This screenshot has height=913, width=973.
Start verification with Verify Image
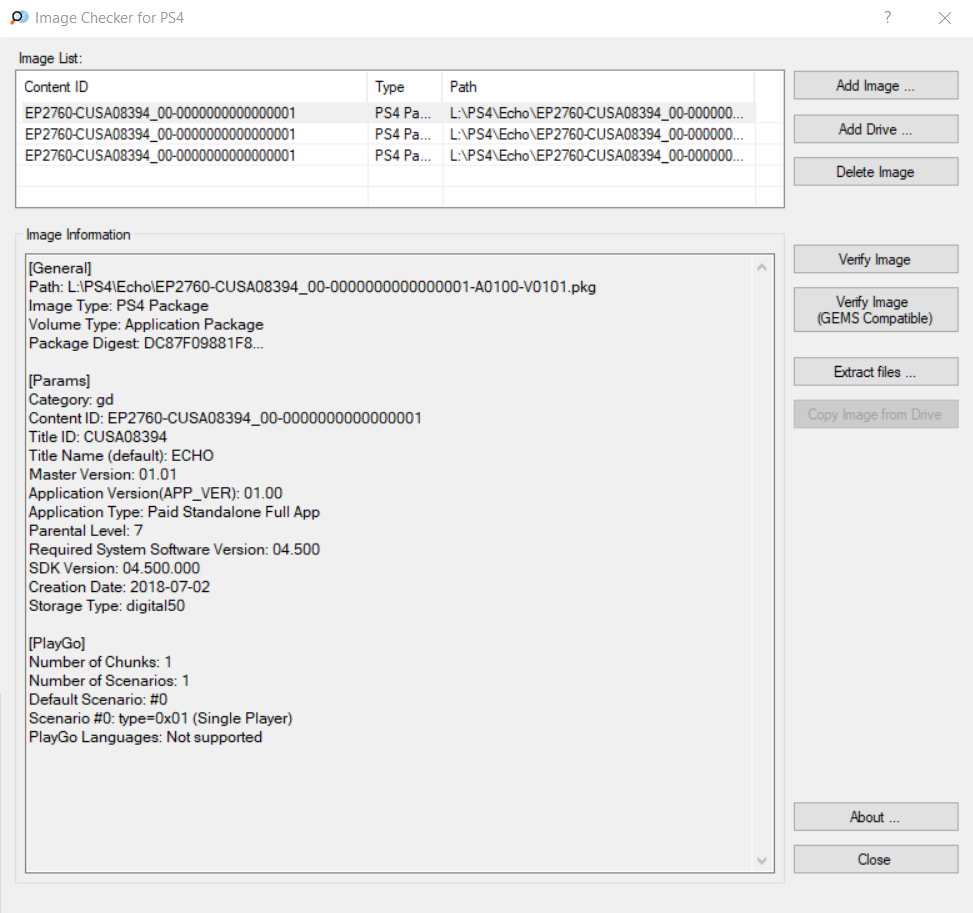876,259
